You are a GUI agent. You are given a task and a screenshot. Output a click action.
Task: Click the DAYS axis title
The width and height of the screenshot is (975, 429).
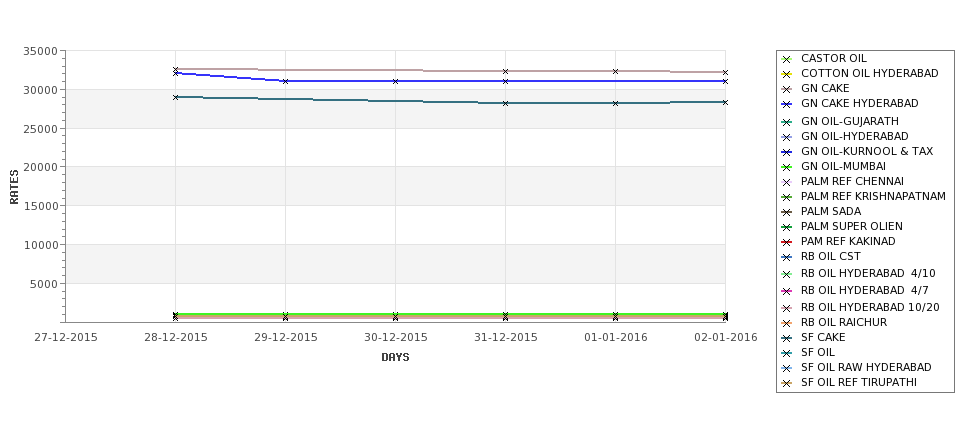395,358
